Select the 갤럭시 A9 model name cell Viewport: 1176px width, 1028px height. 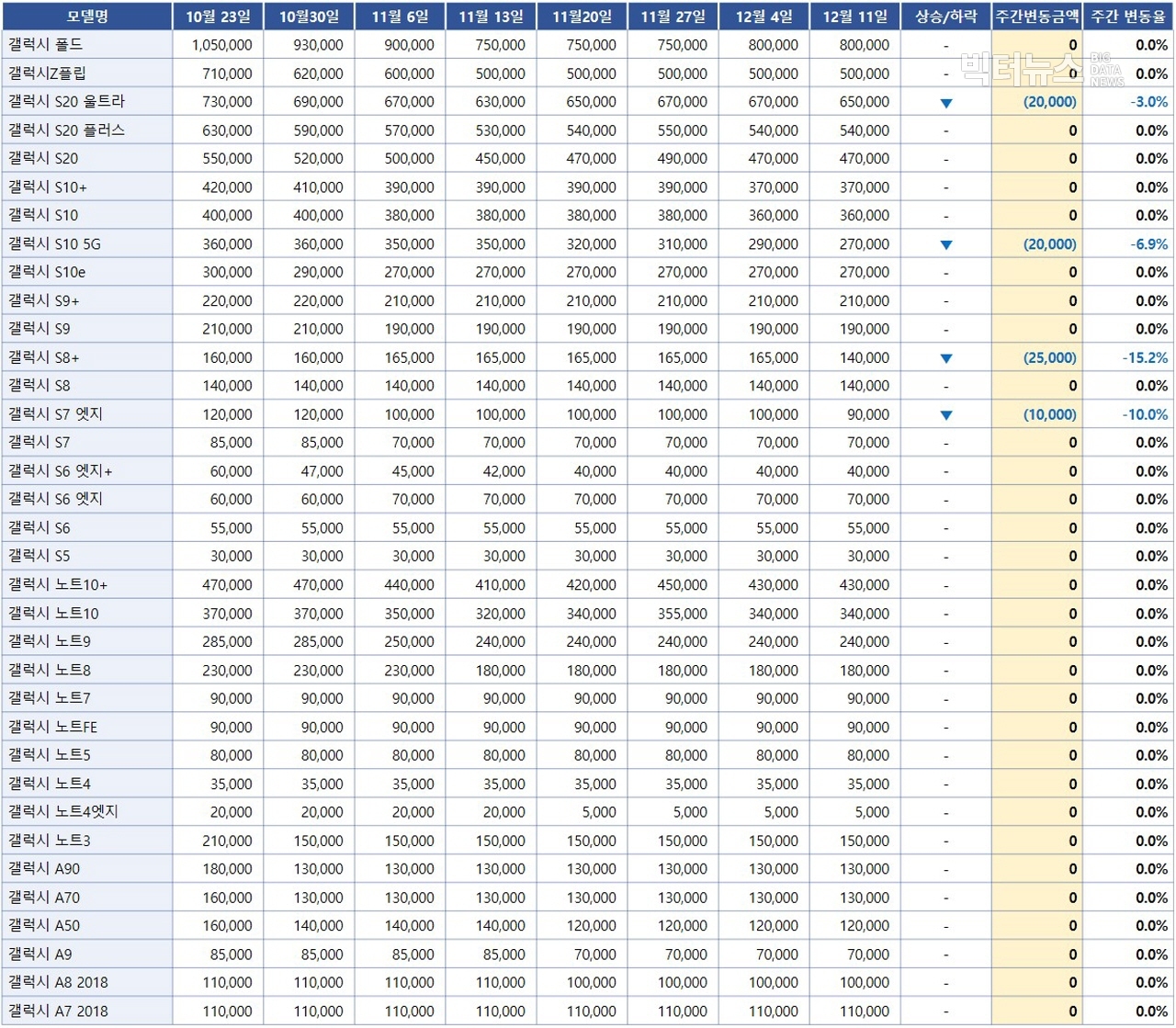click(x=86, y=955)
